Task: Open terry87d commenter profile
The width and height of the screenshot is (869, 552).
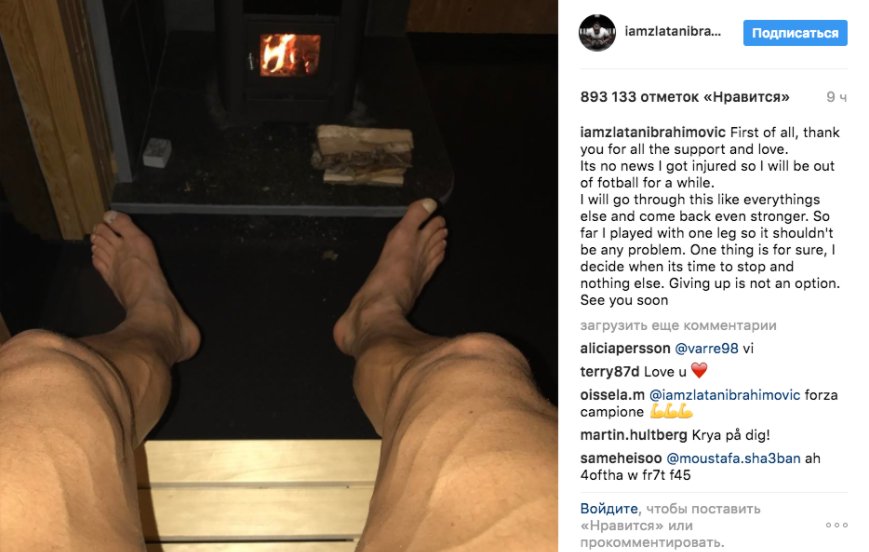Action: 610,371
